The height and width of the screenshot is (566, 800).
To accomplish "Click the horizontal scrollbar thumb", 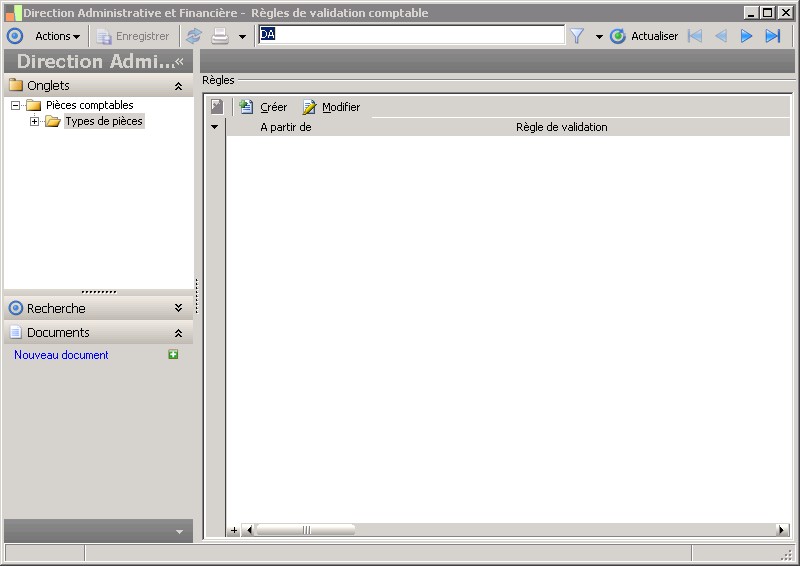I will click(306, 530).
